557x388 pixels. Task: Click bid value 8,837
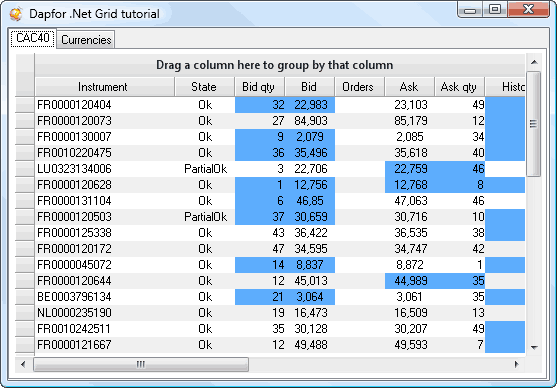(310, 265)
